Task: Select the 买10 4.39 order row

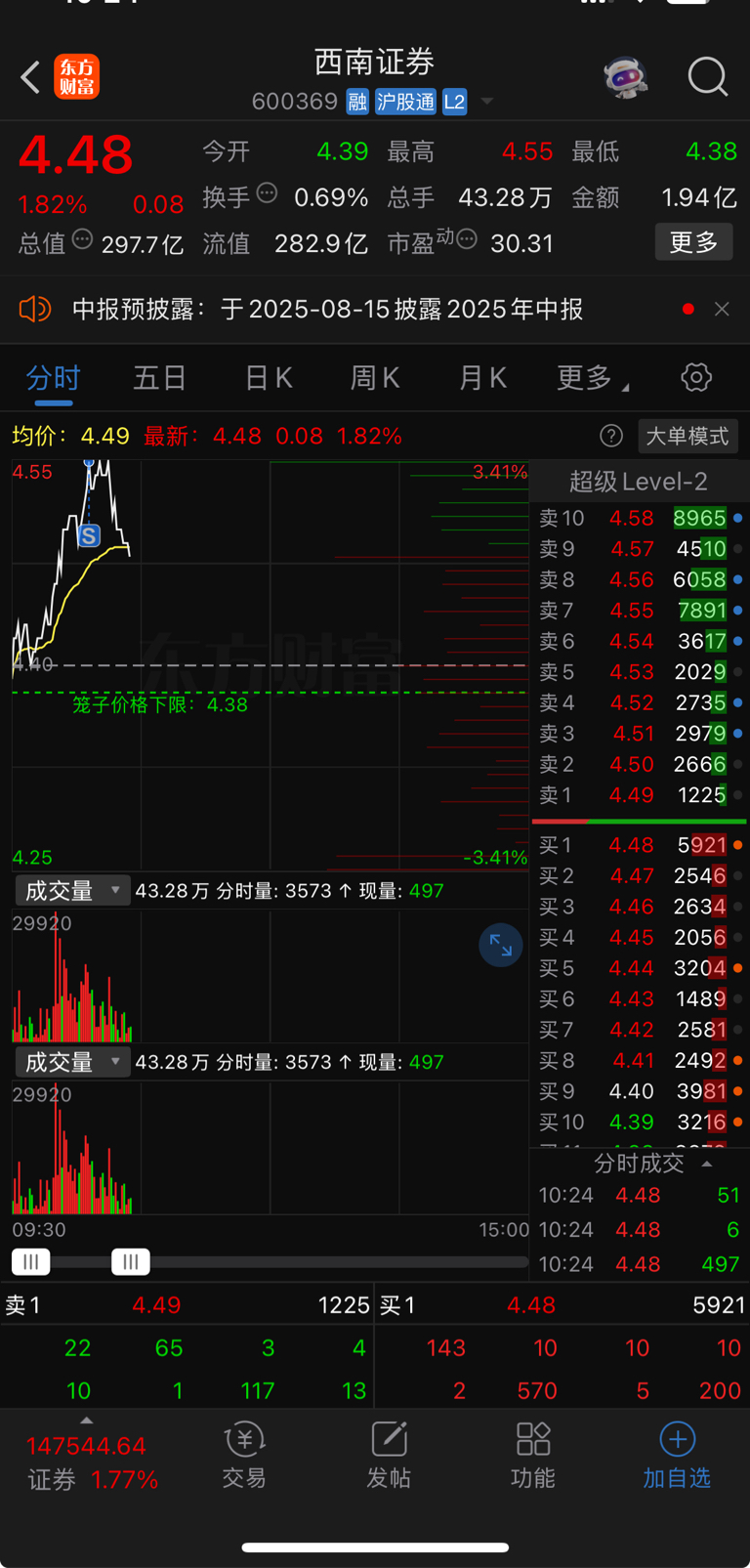Action: point(641,1122)
